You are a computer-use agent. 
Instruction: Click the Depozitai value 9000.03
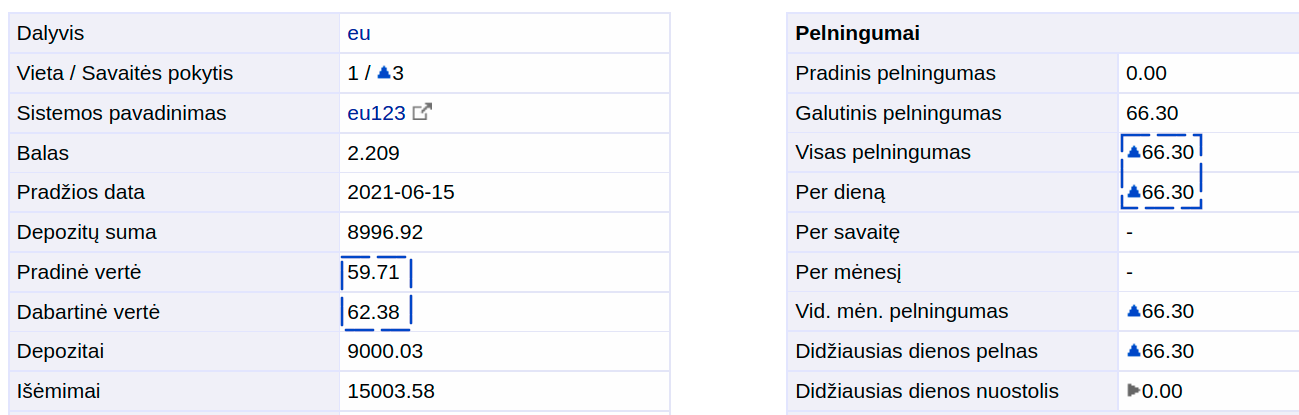tap(385, 351)
